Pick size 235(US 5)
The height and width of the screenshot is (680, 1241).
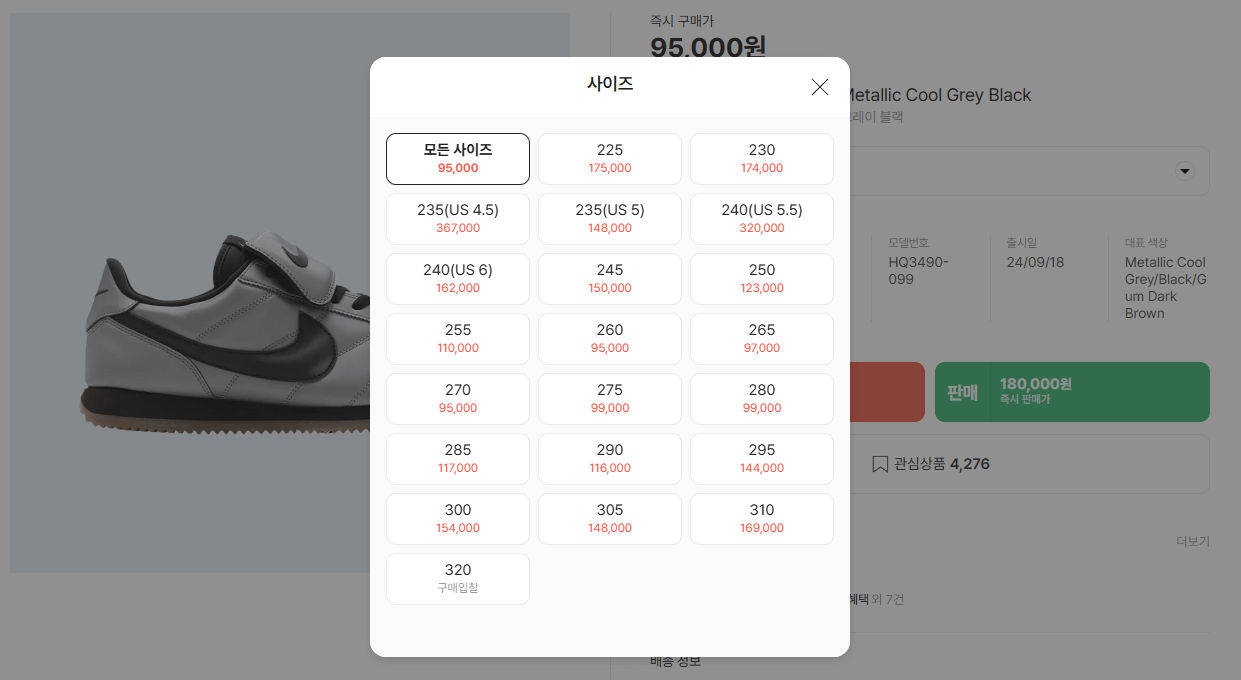pos(610,219)
